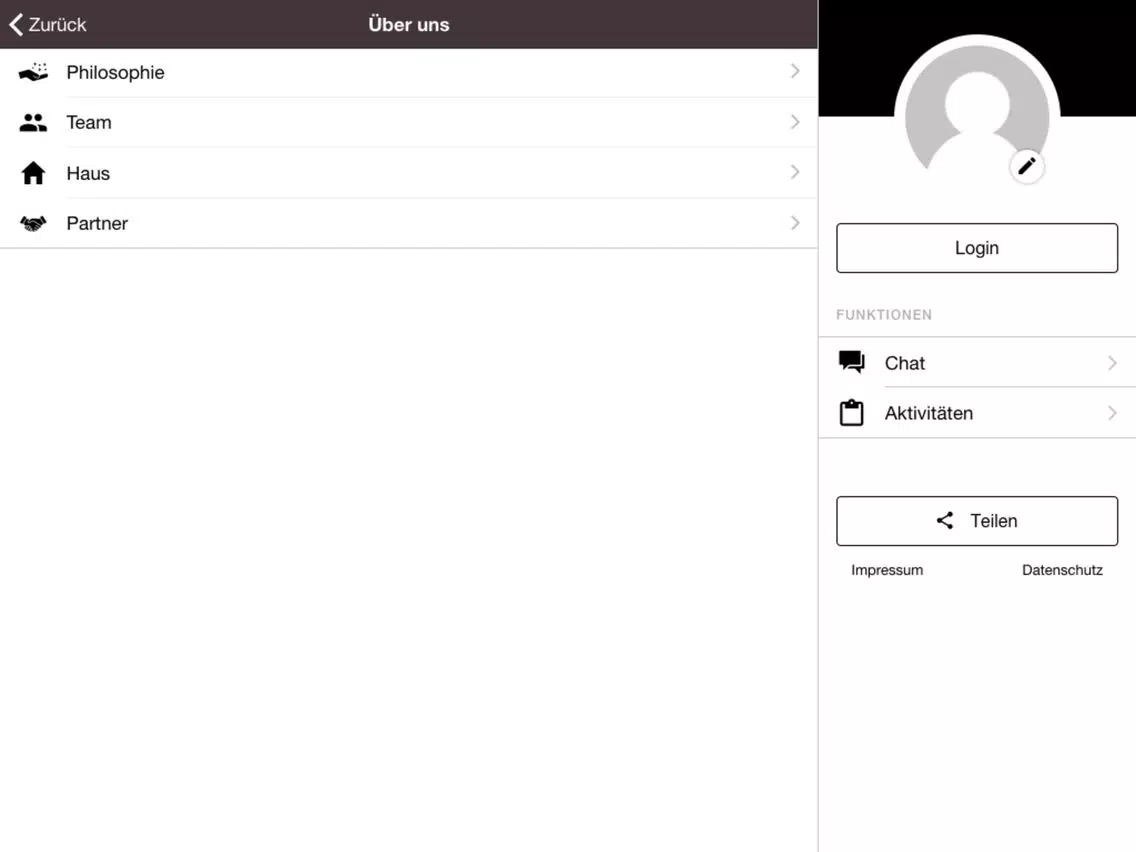Click the Philosophie hand icon
The width and height of the screenshot is (1136, 852).
33,72
